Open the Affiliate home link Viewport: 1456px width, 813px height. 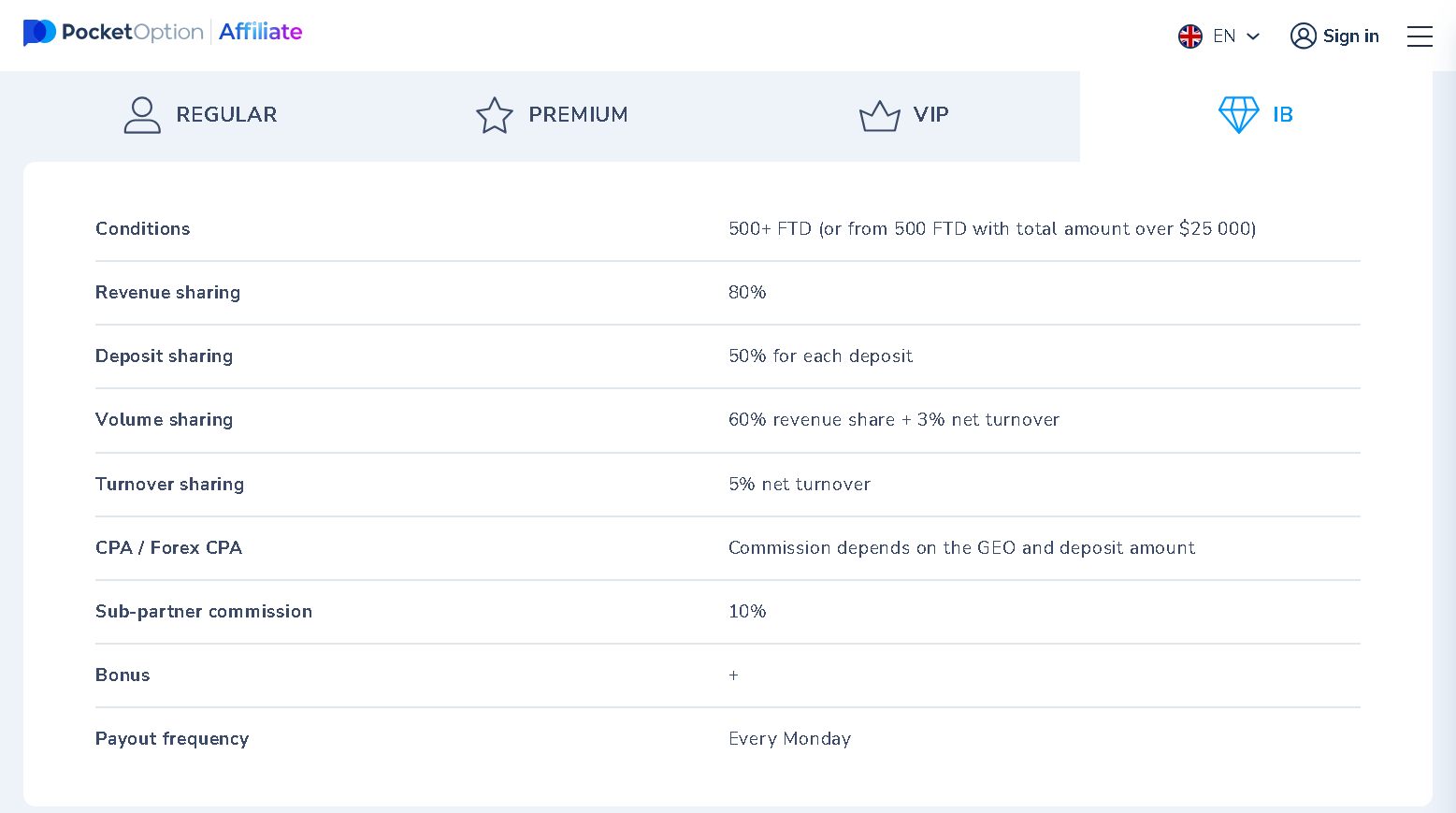260,33
